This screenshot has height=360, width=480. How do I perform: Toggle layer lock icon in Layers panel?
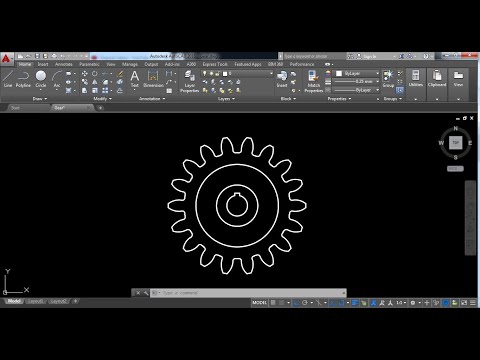click(x=217, y=73)
